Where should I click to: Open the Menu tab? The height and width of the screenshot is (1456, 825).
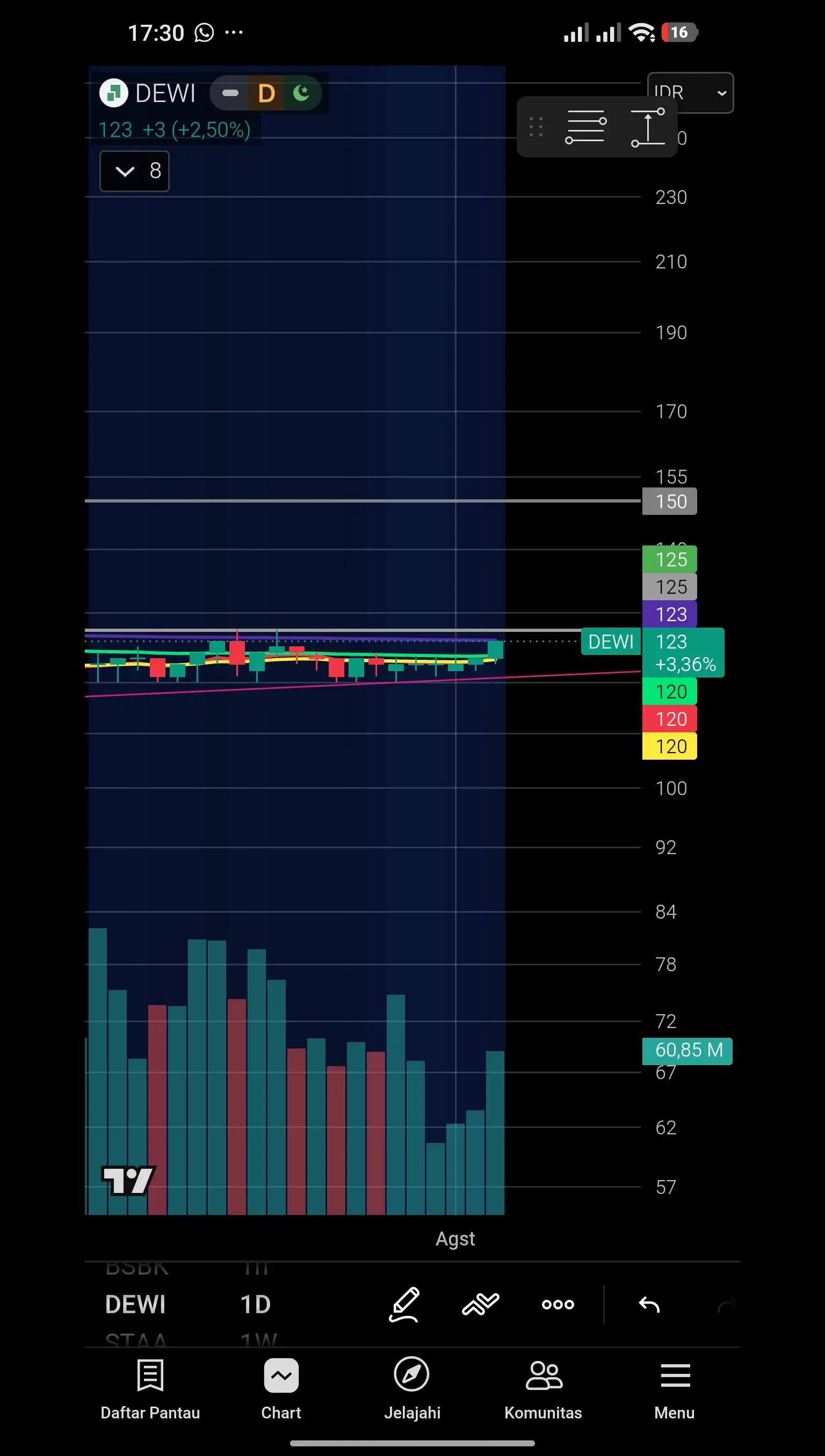(x=675, y=1390)
